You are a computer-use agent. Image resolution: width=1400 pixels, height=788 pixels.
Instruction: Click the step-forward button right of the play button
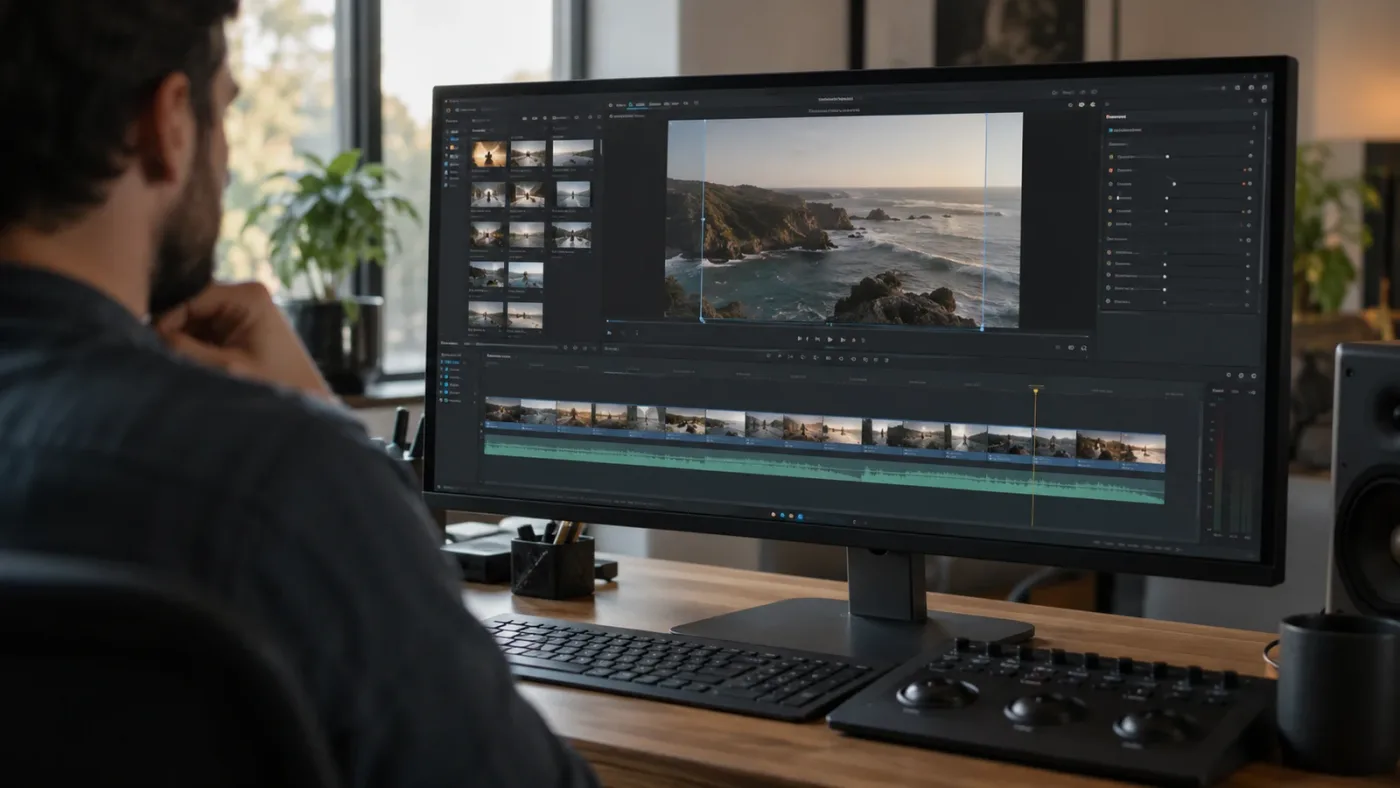843,340
